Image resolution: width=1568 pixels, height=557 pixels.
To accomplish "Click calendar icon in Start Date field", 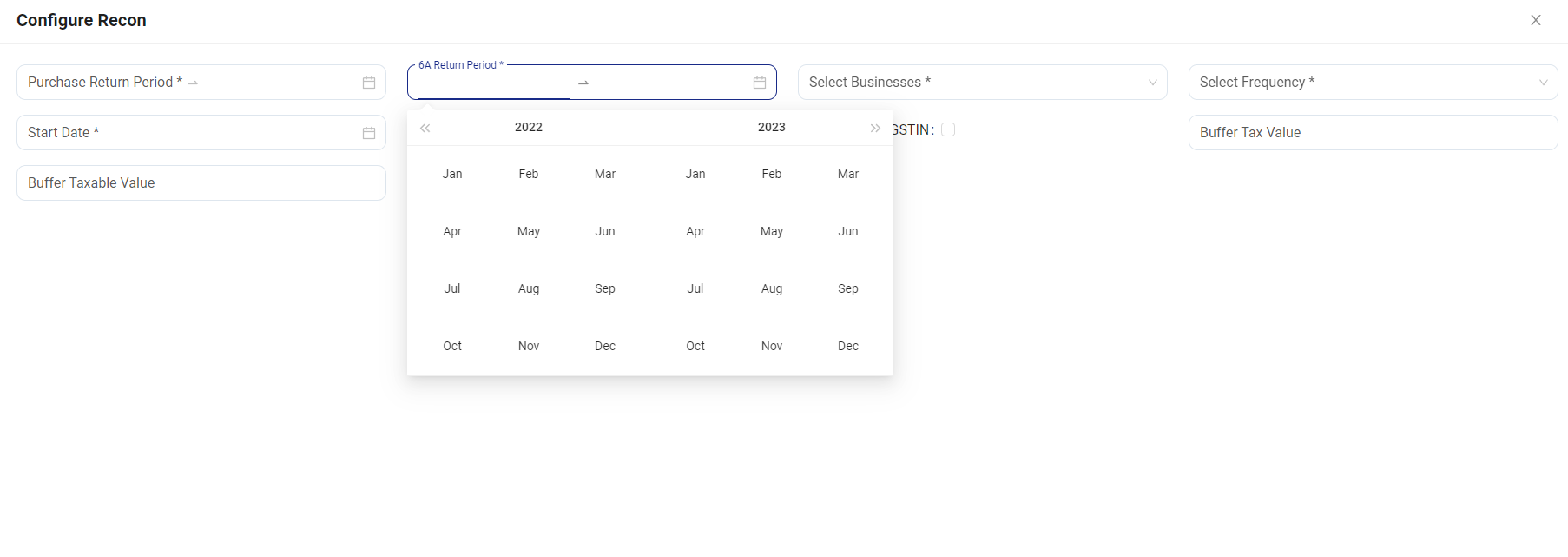I will tap(369, 133).
